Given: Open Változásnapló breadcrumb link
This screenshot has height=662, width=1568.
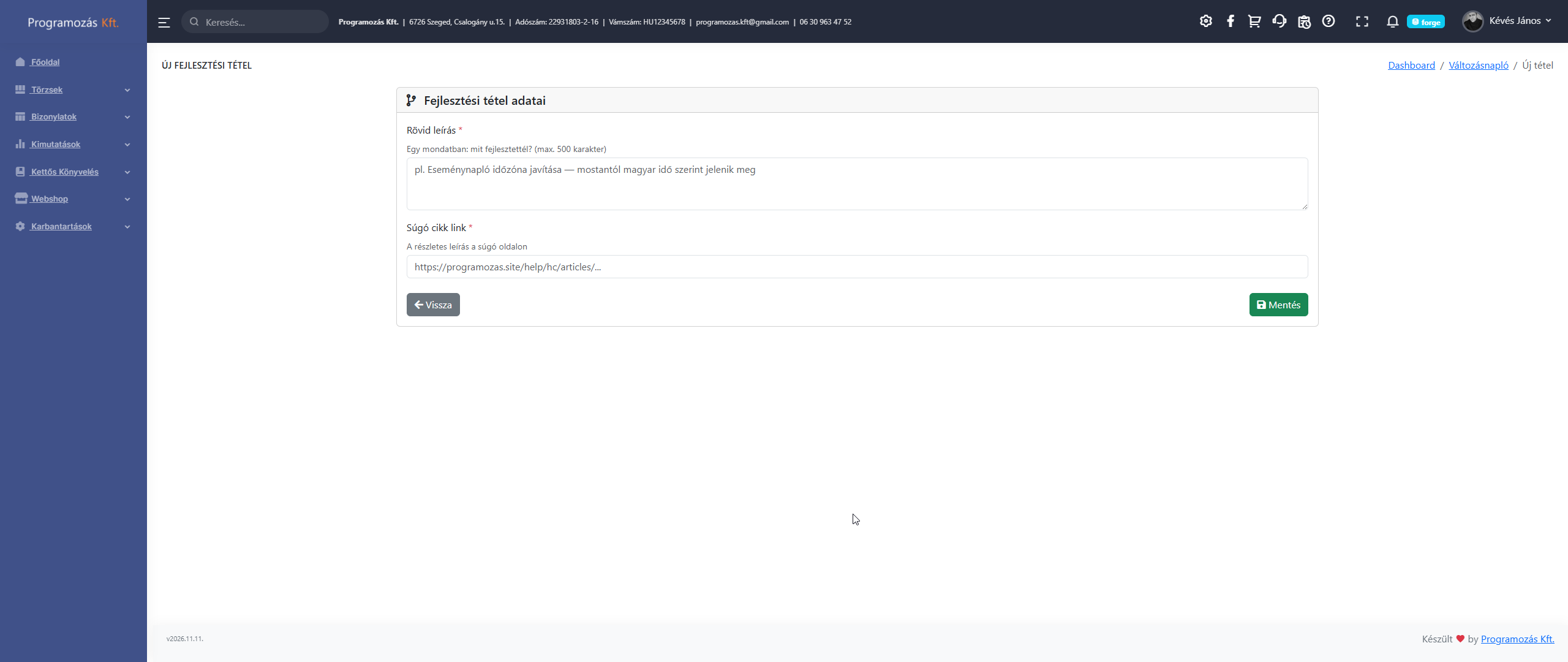Looking at the screenshot, I should pyautogui.click(x=1478, y=65).
